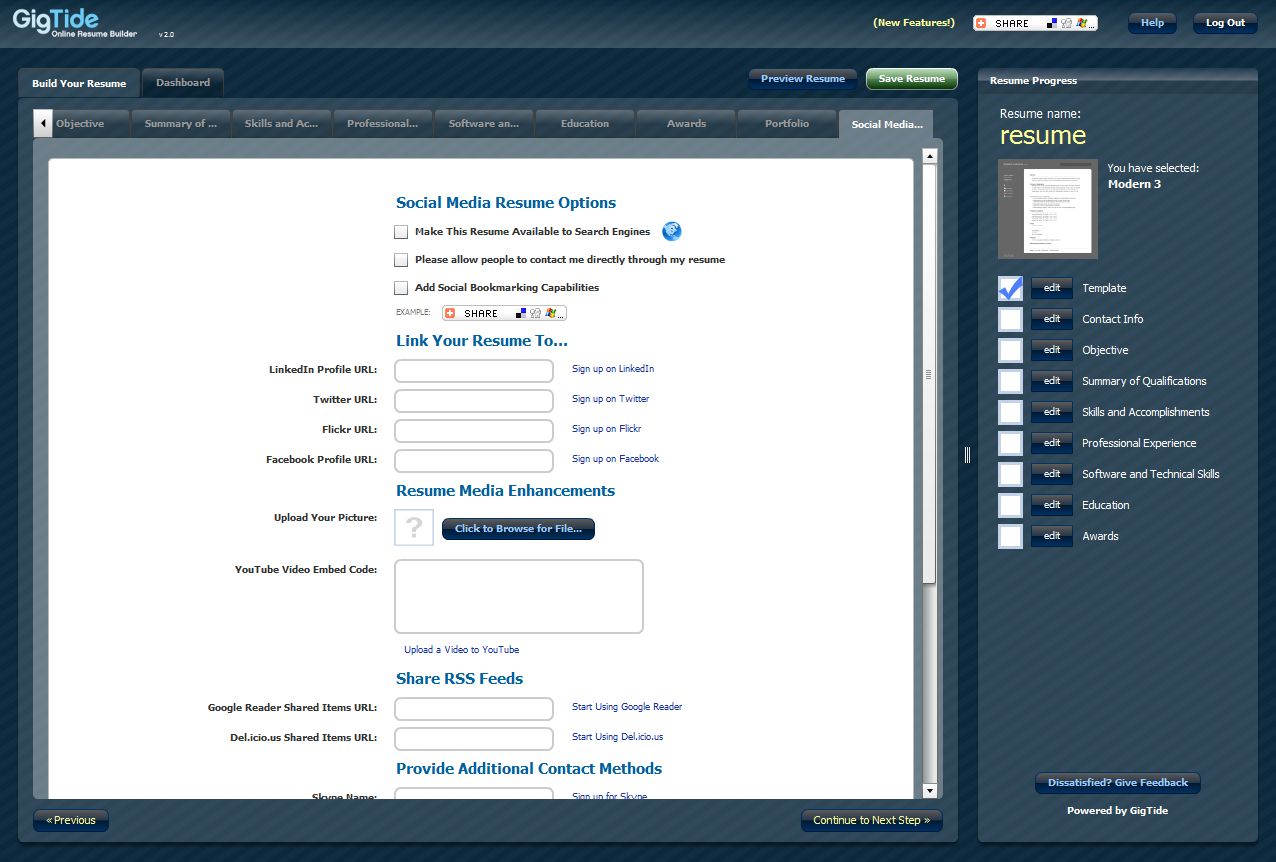Click edit next to Professional Experience
1276x862 pixels.
pyautogui.click(x=1052, y=443)
